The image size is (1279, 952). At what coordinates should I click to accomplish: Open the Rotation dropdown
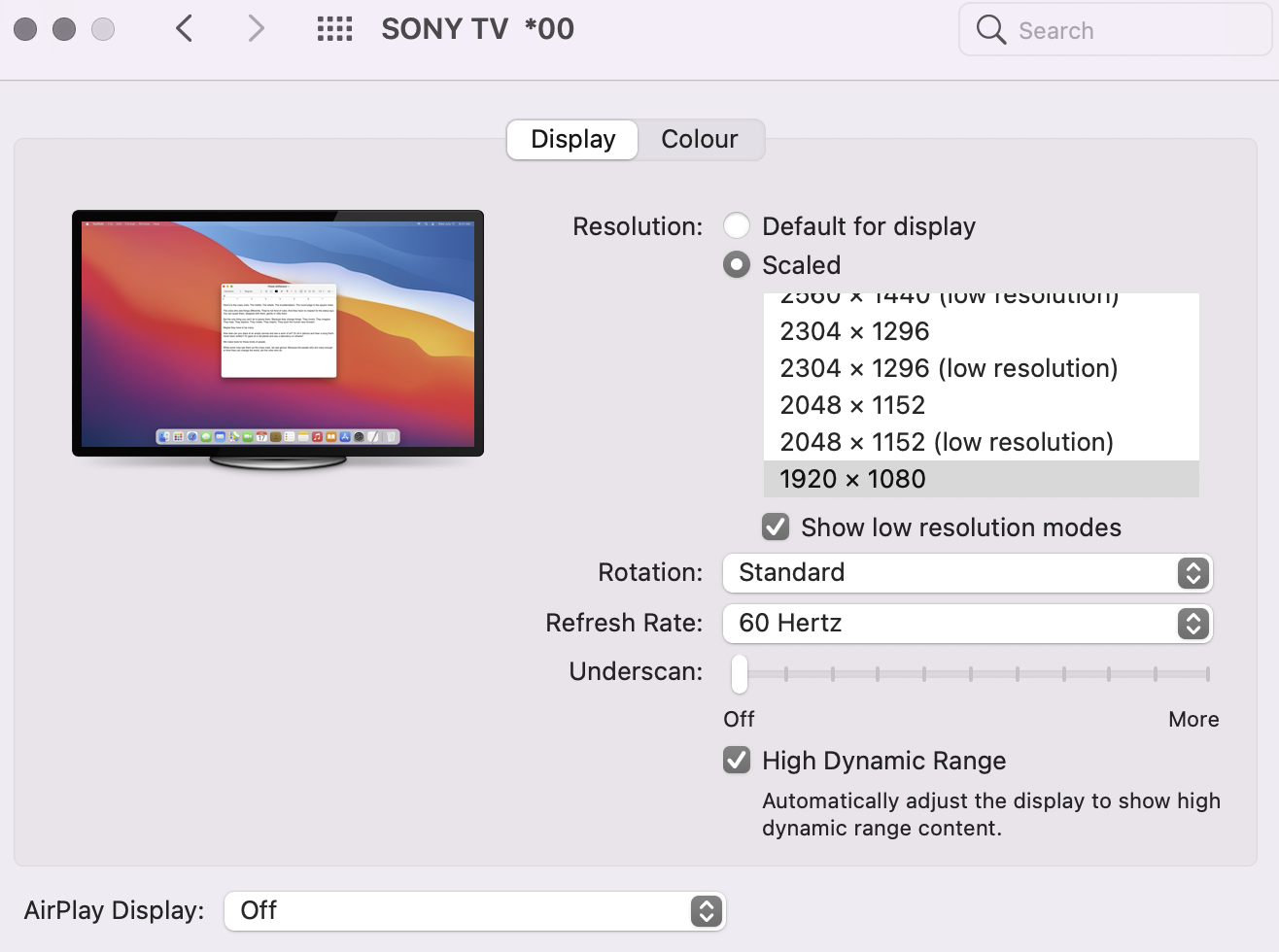(x=968, y=572)
